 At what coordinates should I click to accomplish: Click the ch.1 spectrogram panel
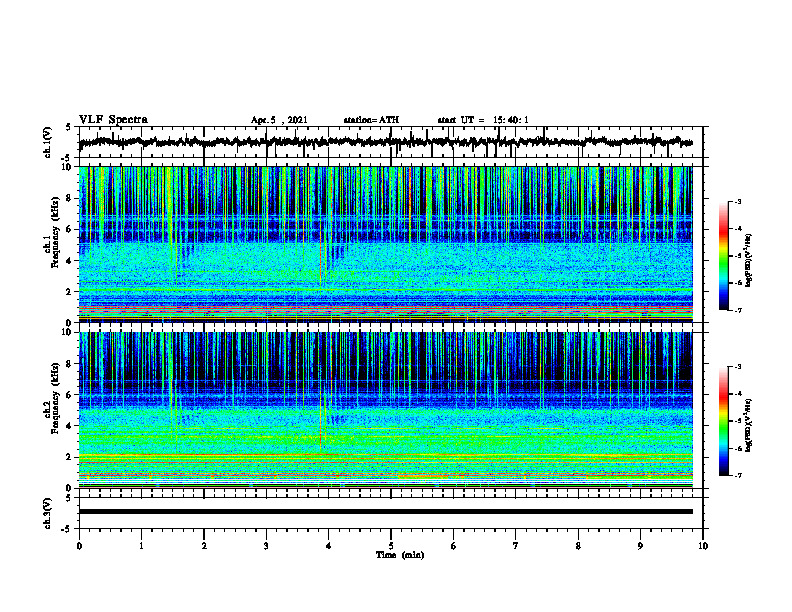pos(385,244)
